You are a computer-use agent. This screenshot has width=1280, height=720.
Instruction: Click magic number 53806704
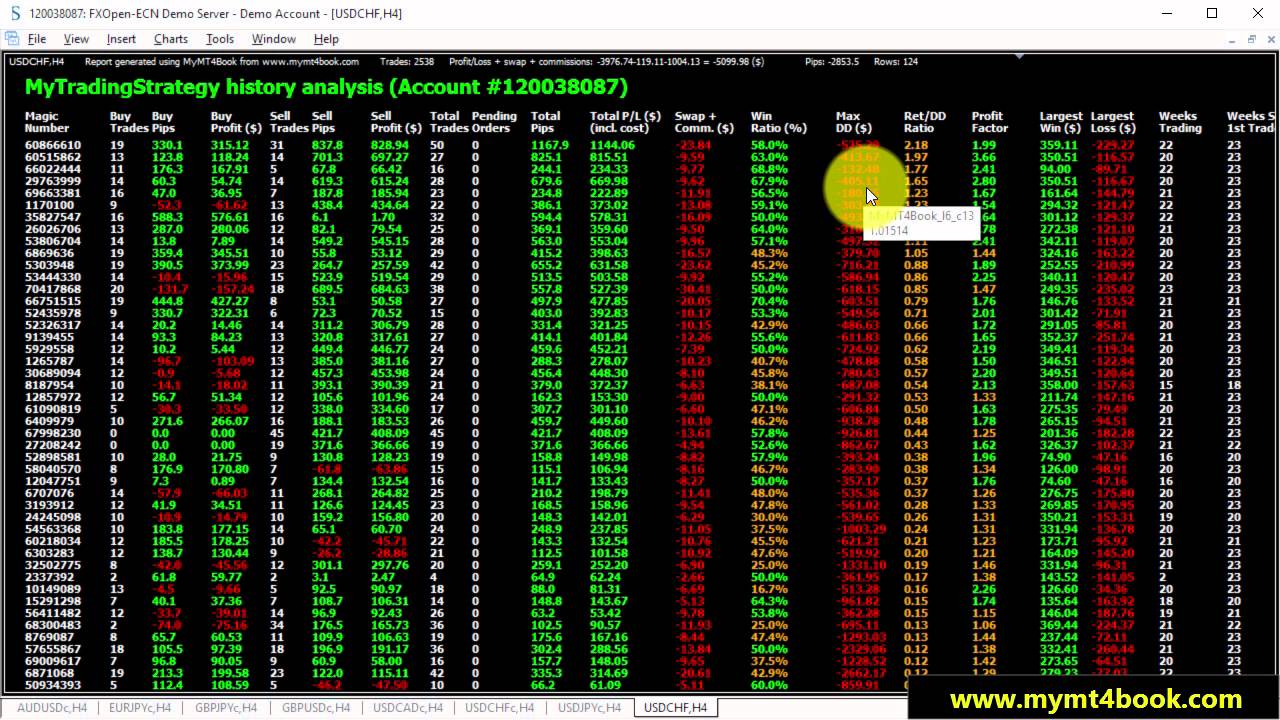[x=53, y=241]
